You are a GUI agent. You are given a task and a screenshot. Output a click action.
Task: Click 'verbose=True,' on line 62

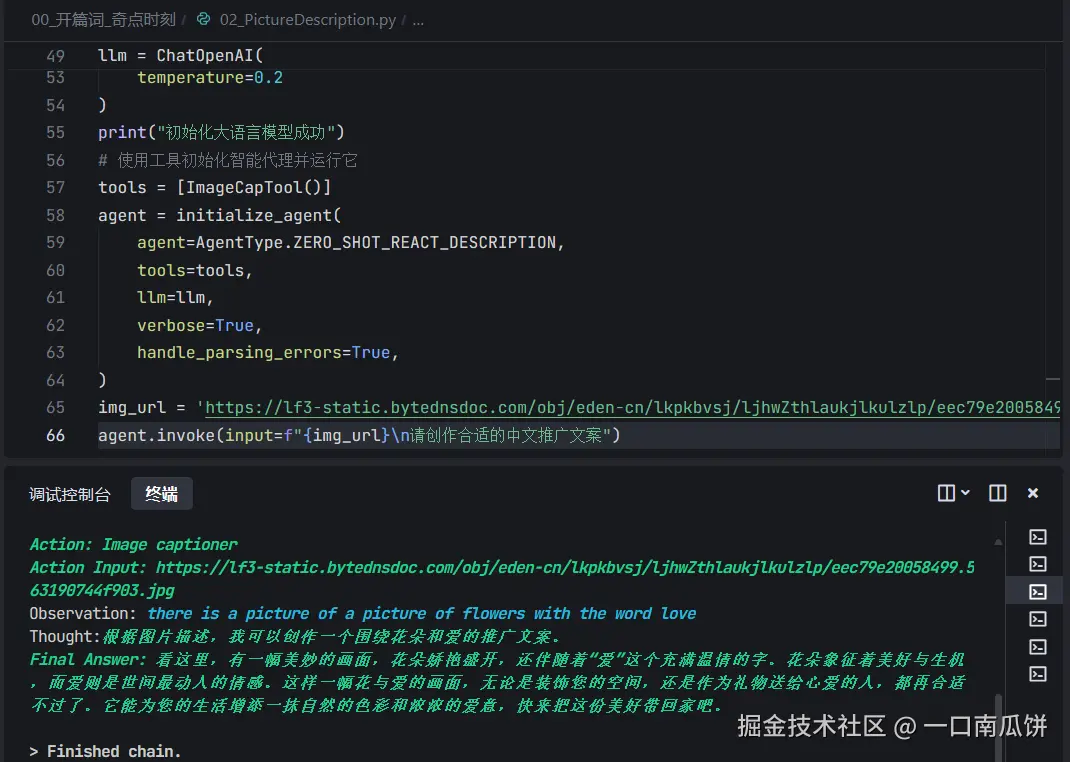pyautogui.click(x=199, y=325)
